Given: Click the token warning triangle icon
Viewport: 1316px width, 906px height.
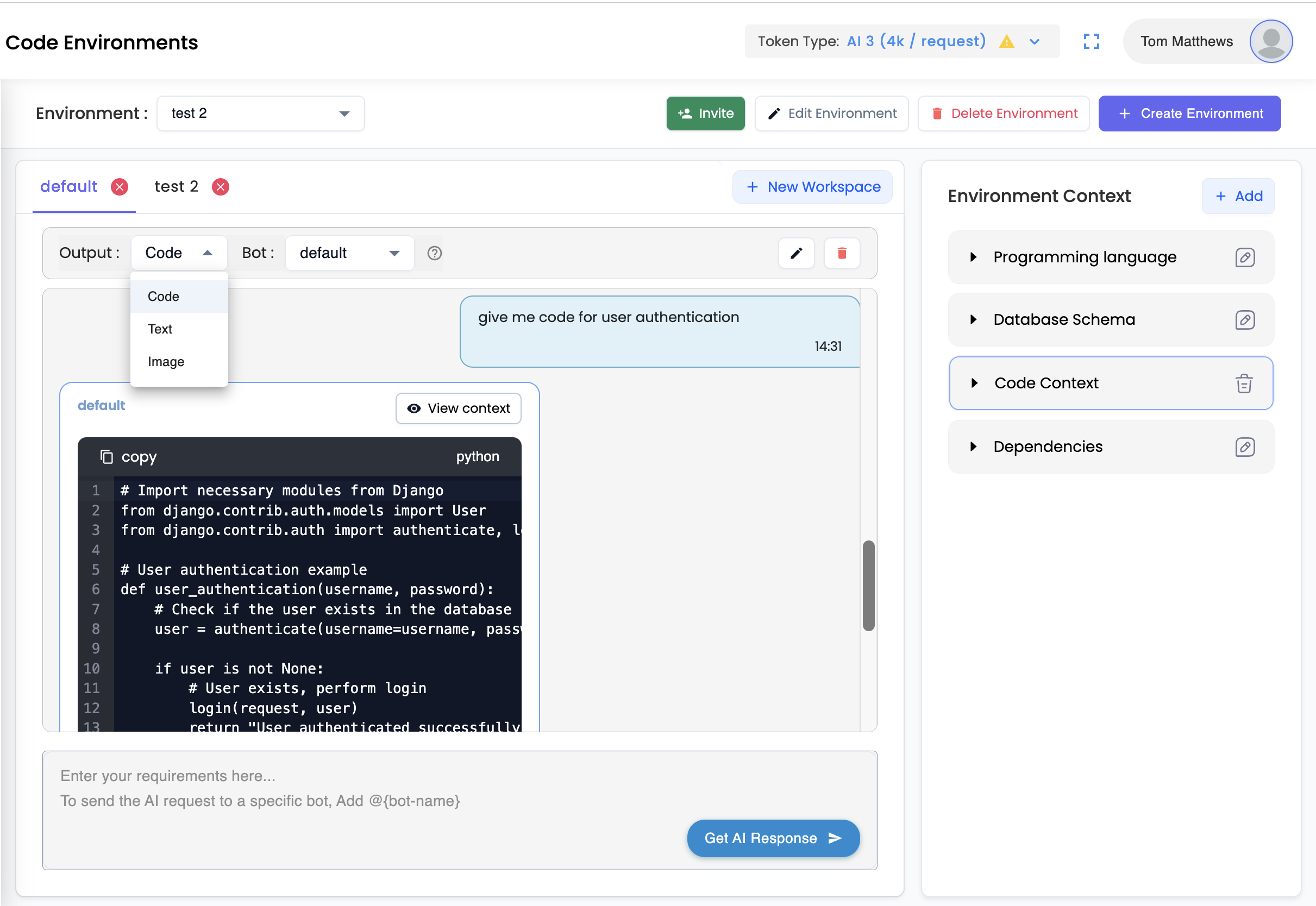Looking at the screenshot, I should click(1007, 41).
